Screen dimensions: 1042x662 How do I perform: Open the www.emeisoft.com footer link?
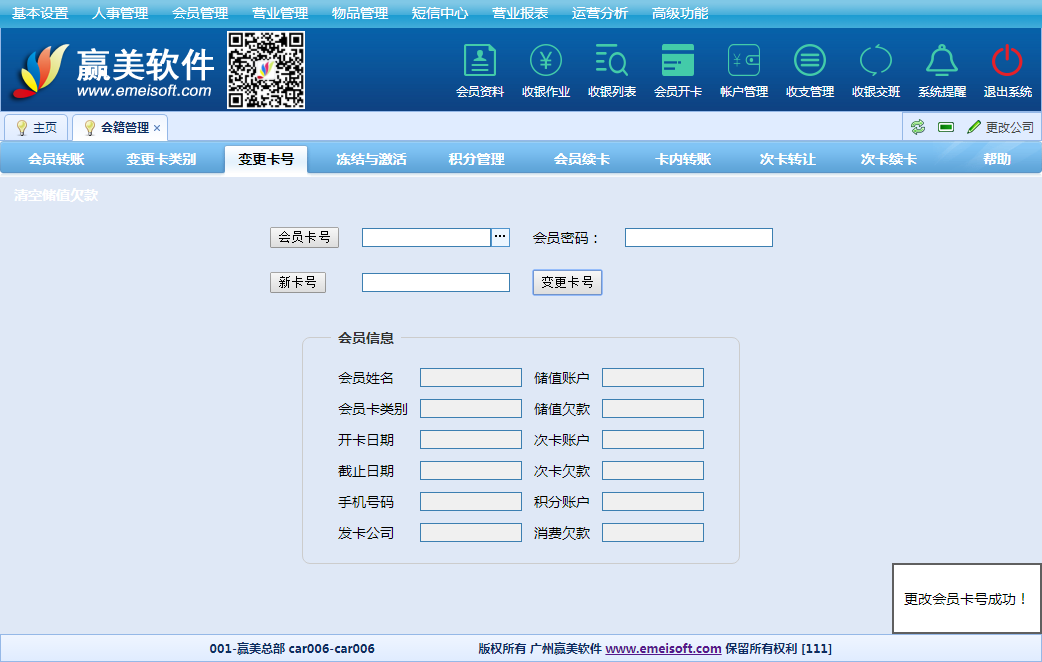[663, 648]
